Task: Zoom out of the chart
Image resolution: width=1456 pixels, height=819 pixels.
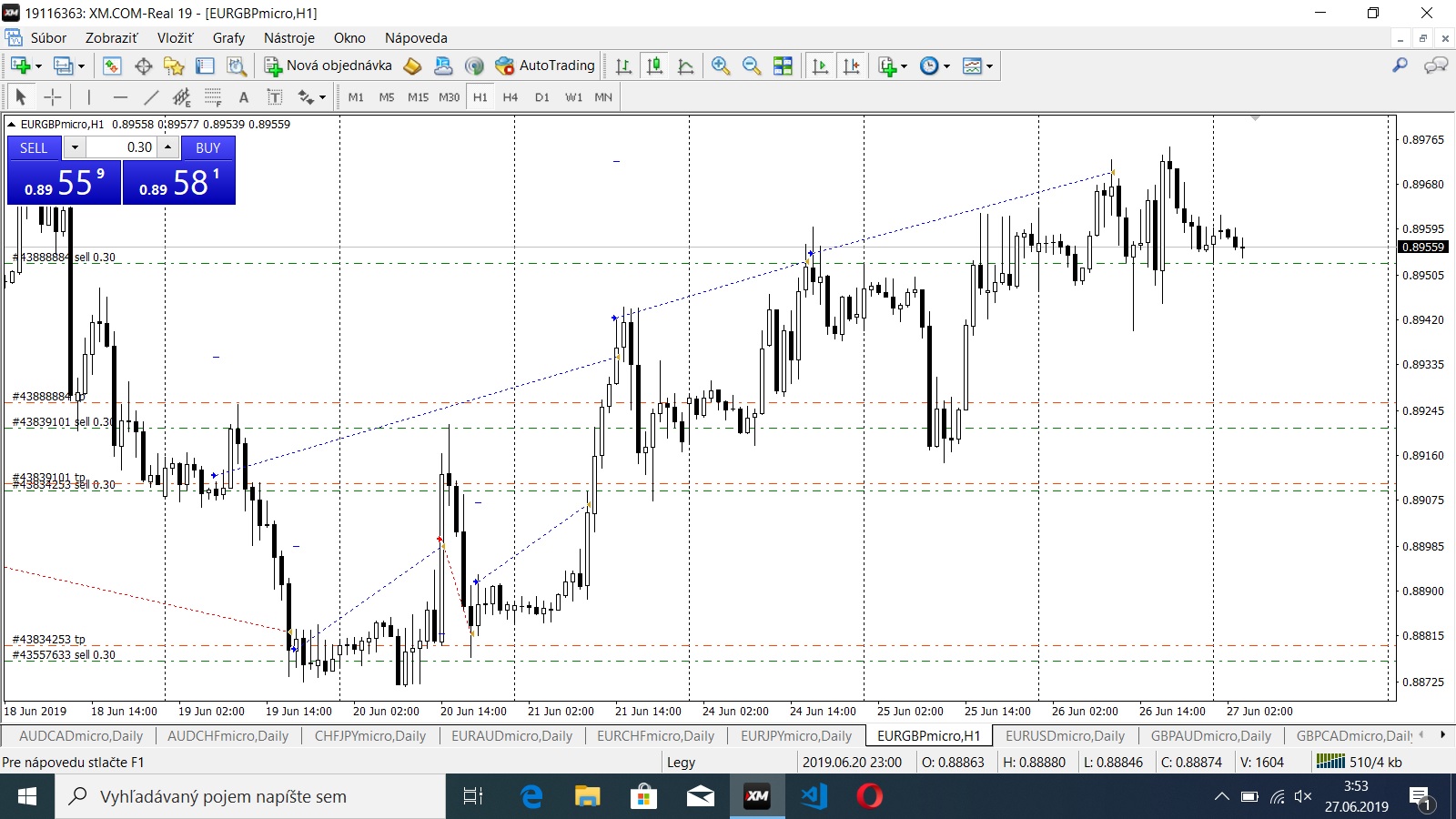Action: [x=752, y=66]
